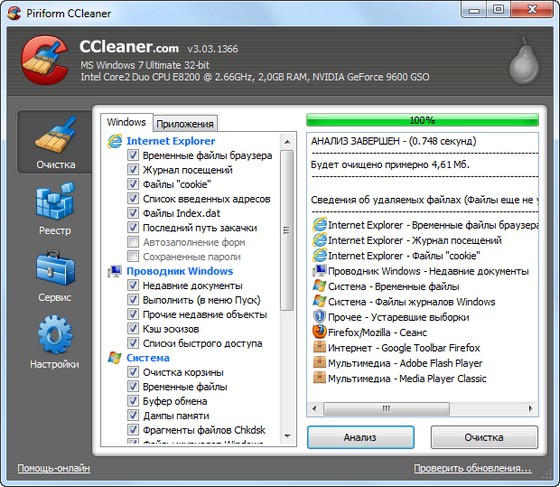Select result row Мультимедиа - Media Player Classic
Screen dimensions: 560x487
[x=407, y=378]
